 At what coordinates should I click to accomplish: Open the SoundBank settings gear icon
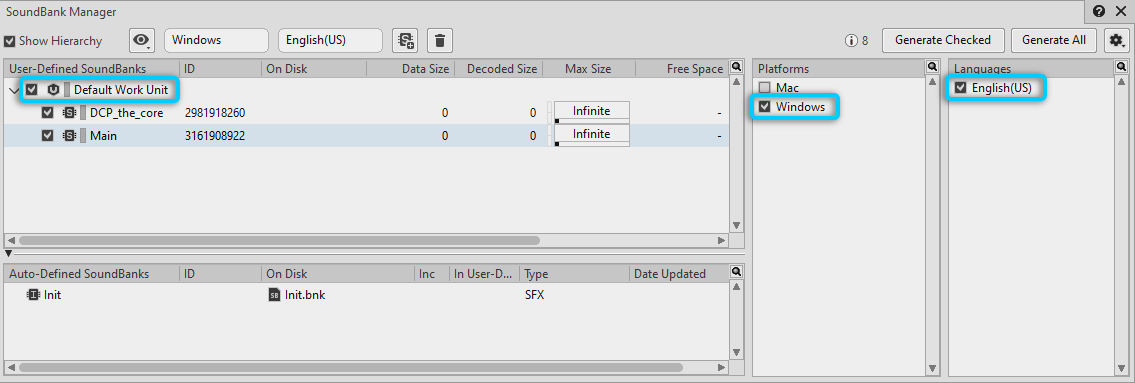click(1116, 41)
